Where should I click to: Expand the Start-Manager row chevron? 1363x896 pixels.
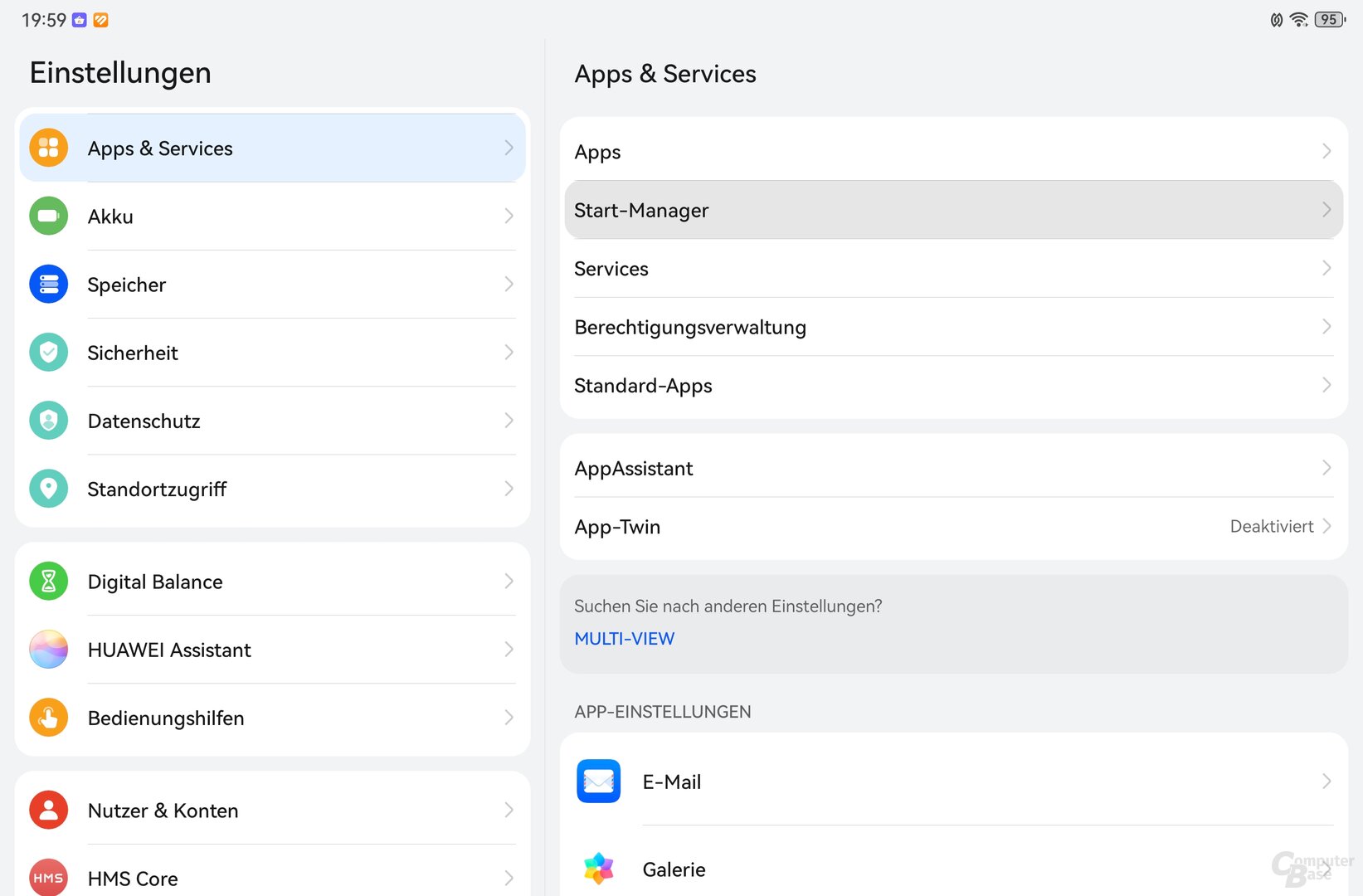coord(1326,209)
